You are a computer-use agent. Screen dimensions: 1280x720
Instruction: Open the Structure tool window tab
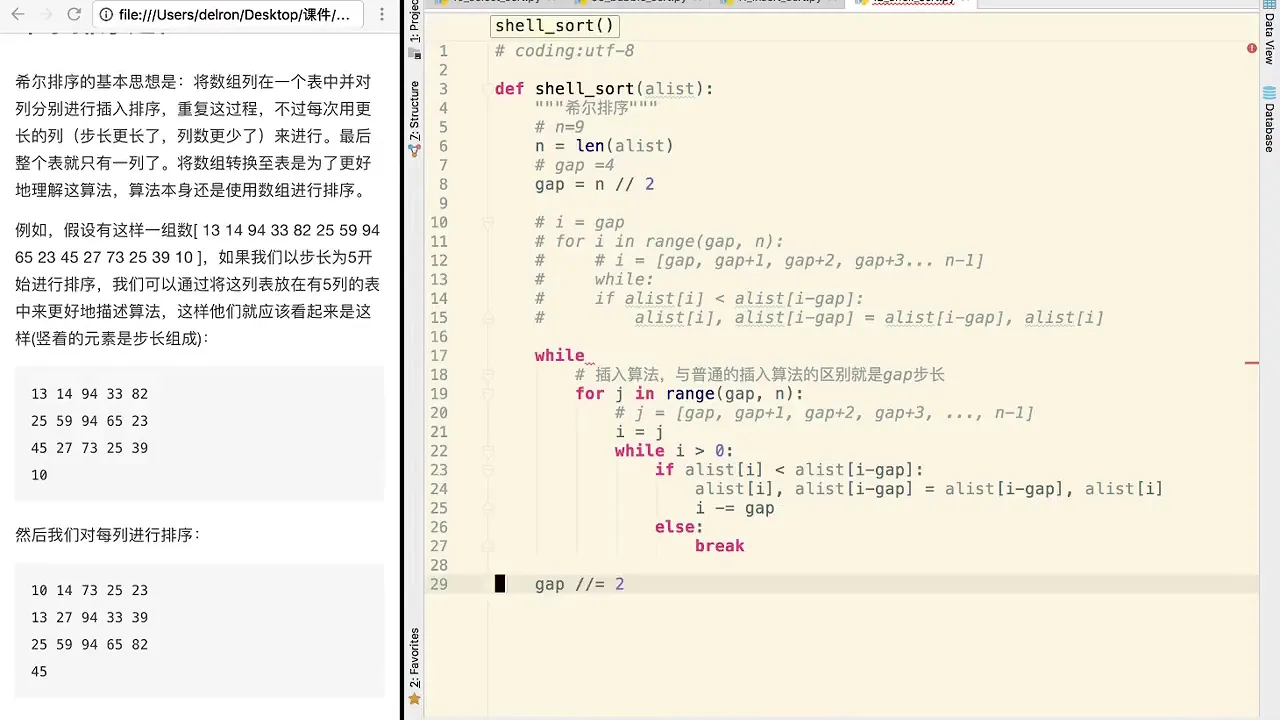pos(415,118)
